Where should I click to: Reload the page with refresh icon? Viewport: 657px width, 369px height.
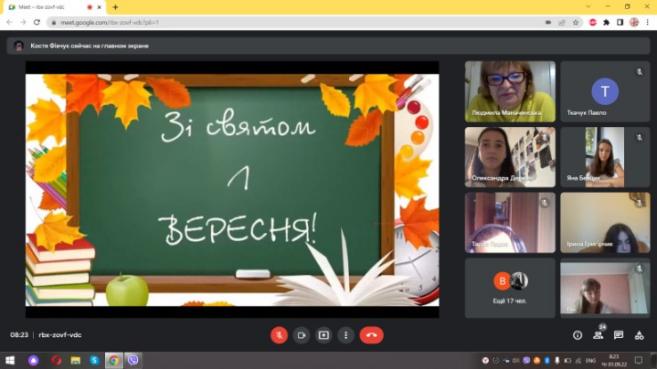pyautogui.click(x=37, y=22)
